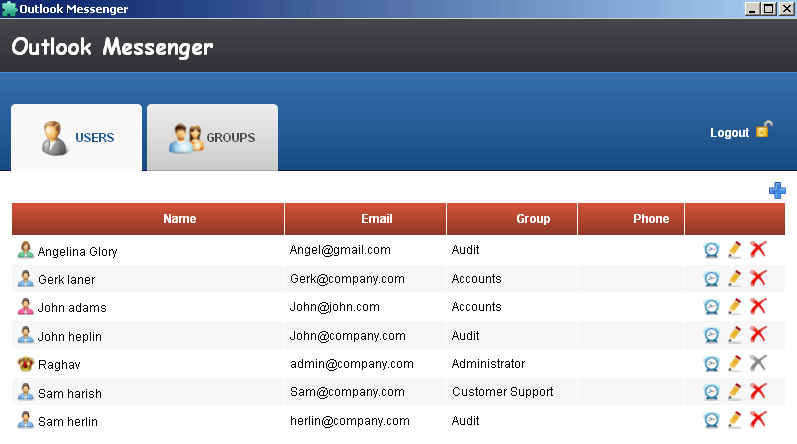Screen dimensions: 797x444
Task: Select the name Sam harish
Action: pos(70,394)
